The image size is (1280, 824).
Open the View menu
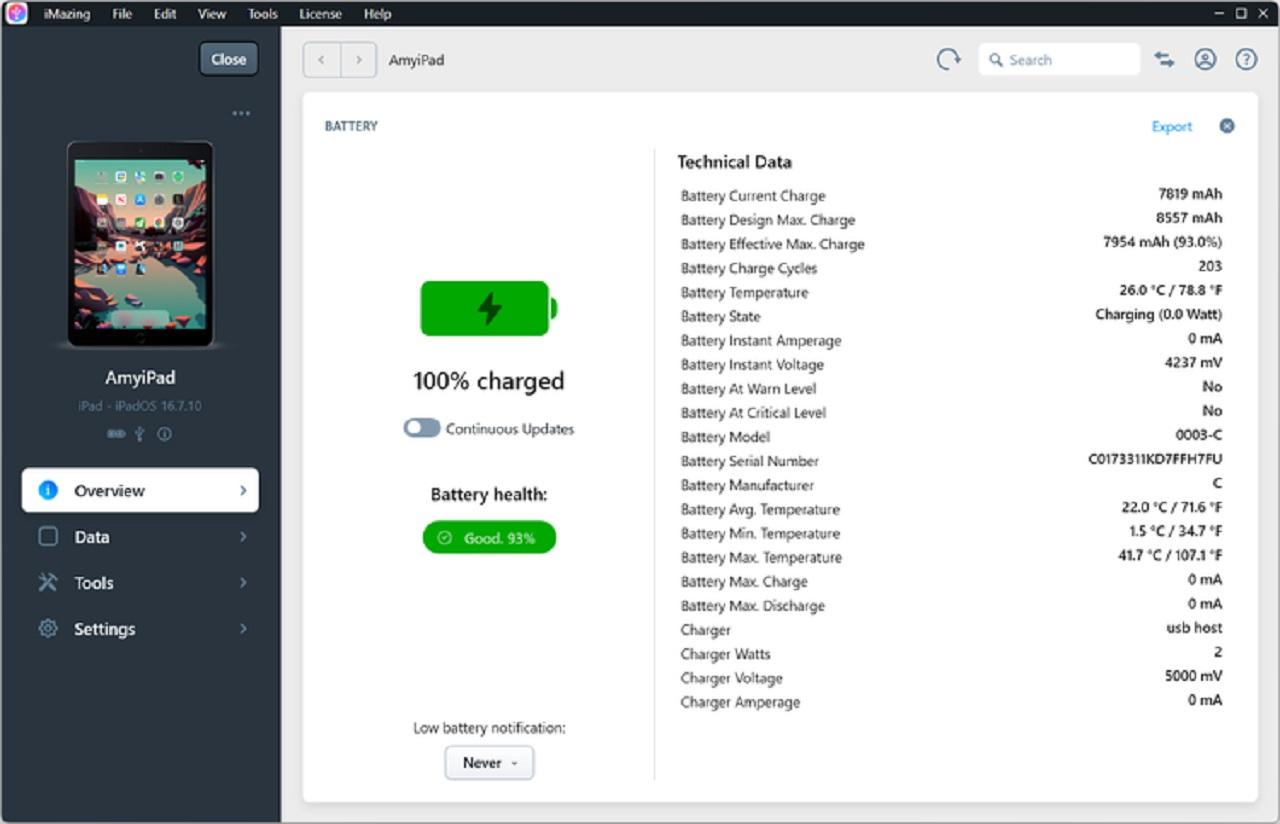pyautogui.click(x=211, y=14)
